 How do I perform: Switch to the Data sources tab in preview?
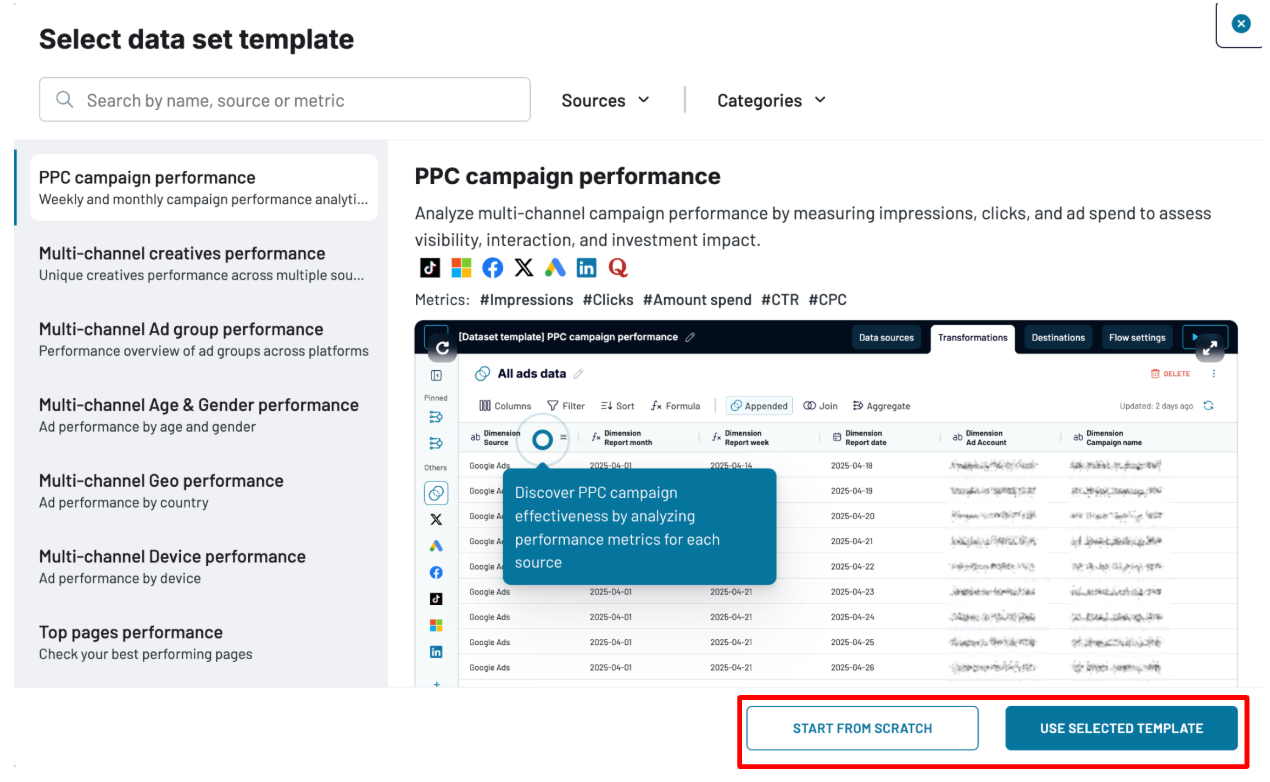(x=886, y=338)
